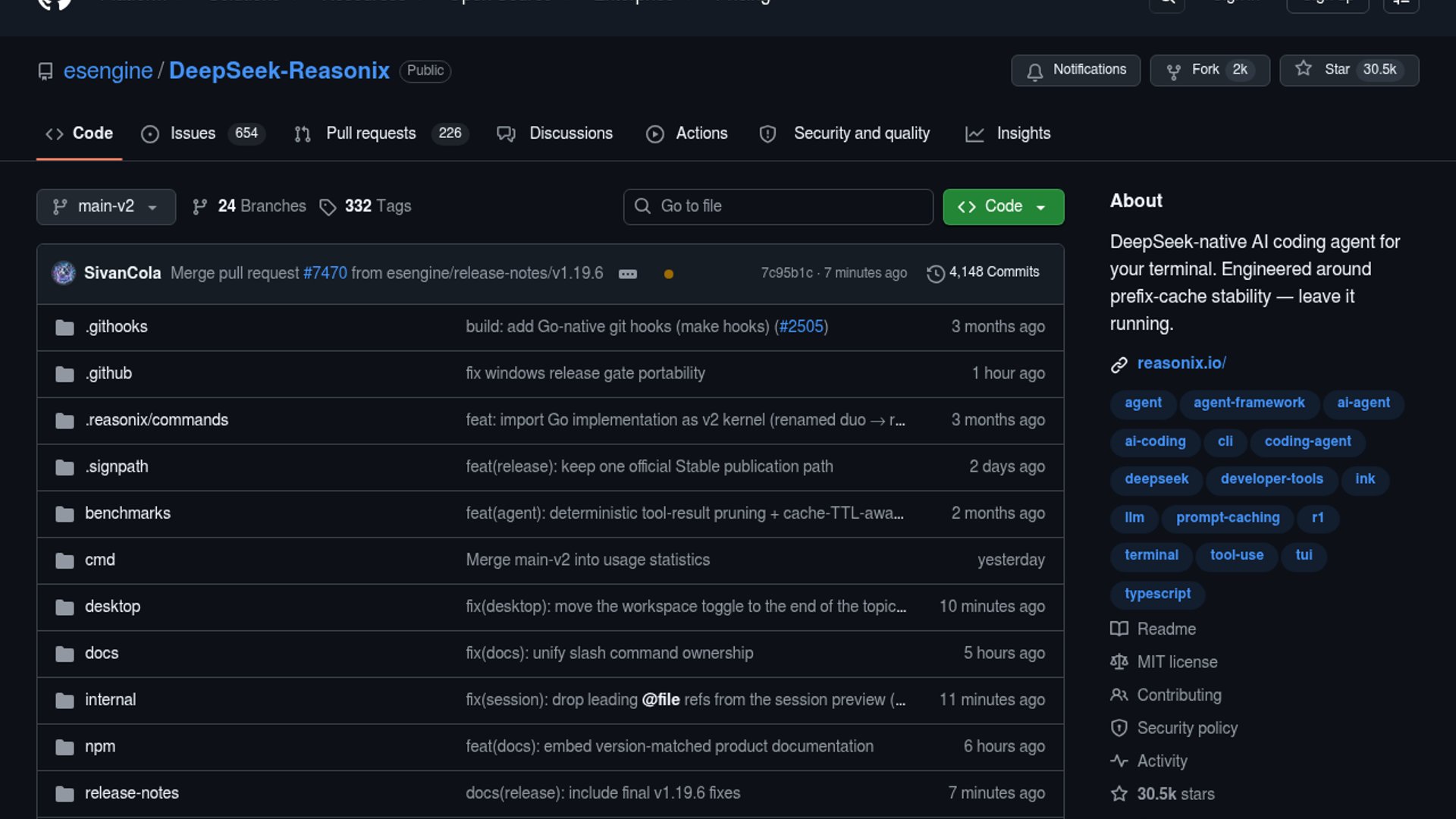Click the .githooks folder icon

[64, 328]
